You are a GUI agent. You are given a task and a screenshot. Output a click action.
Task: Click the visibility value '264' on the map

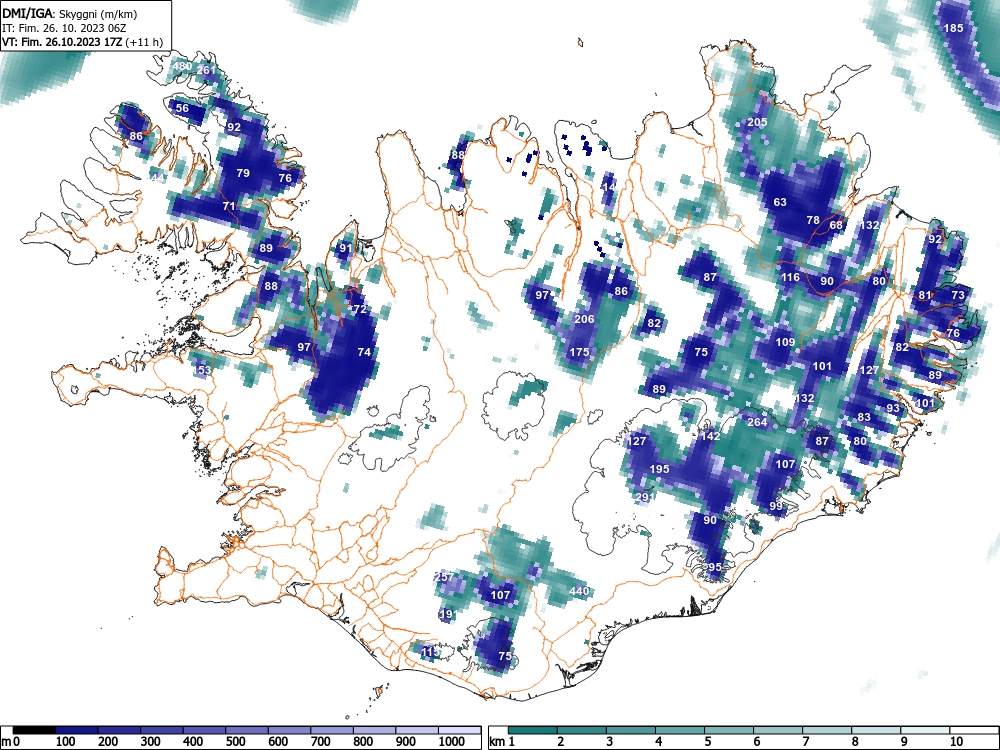pyautogui.click(x=757, y=422)
